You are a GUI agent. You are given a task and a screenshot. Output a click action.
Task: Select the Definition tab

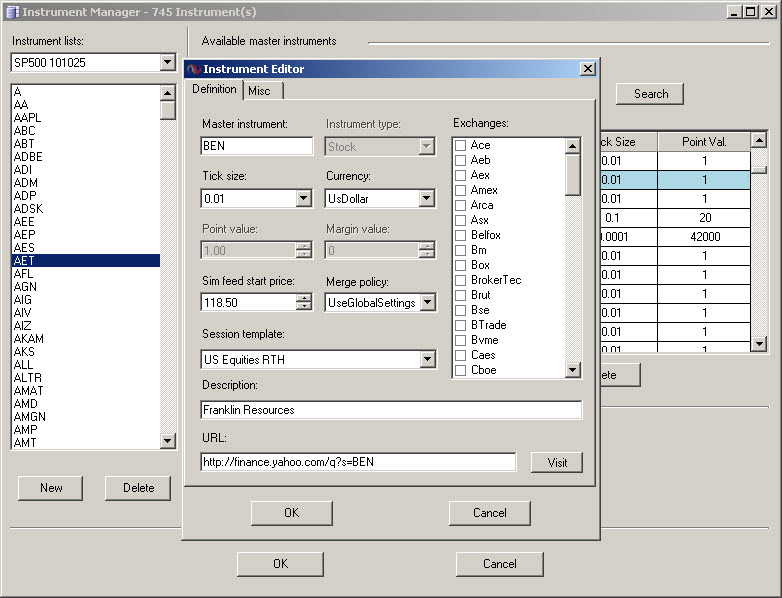(x=214, y=89)
